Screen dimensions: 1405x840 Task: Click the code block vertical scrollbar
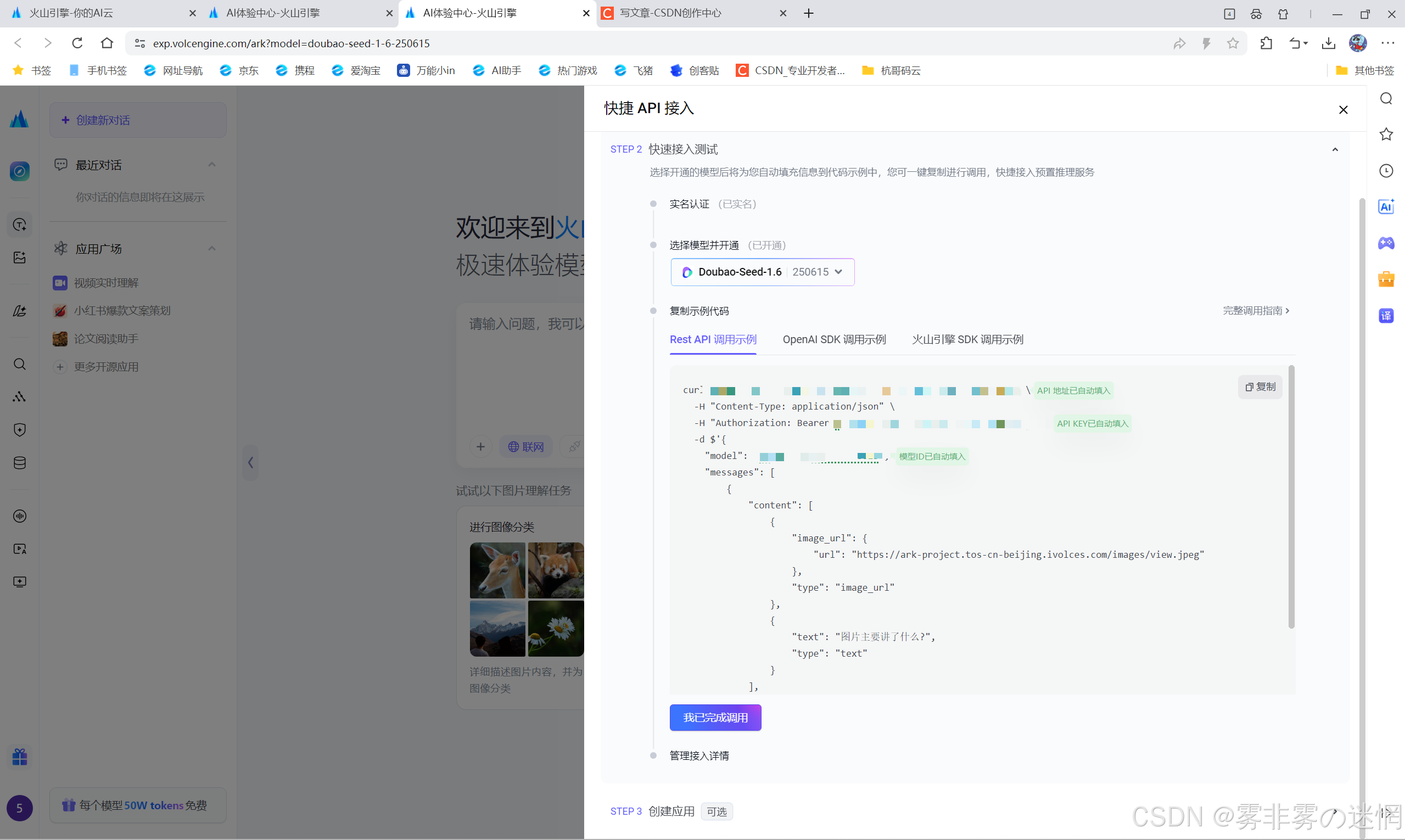(x=1291, y=498)
